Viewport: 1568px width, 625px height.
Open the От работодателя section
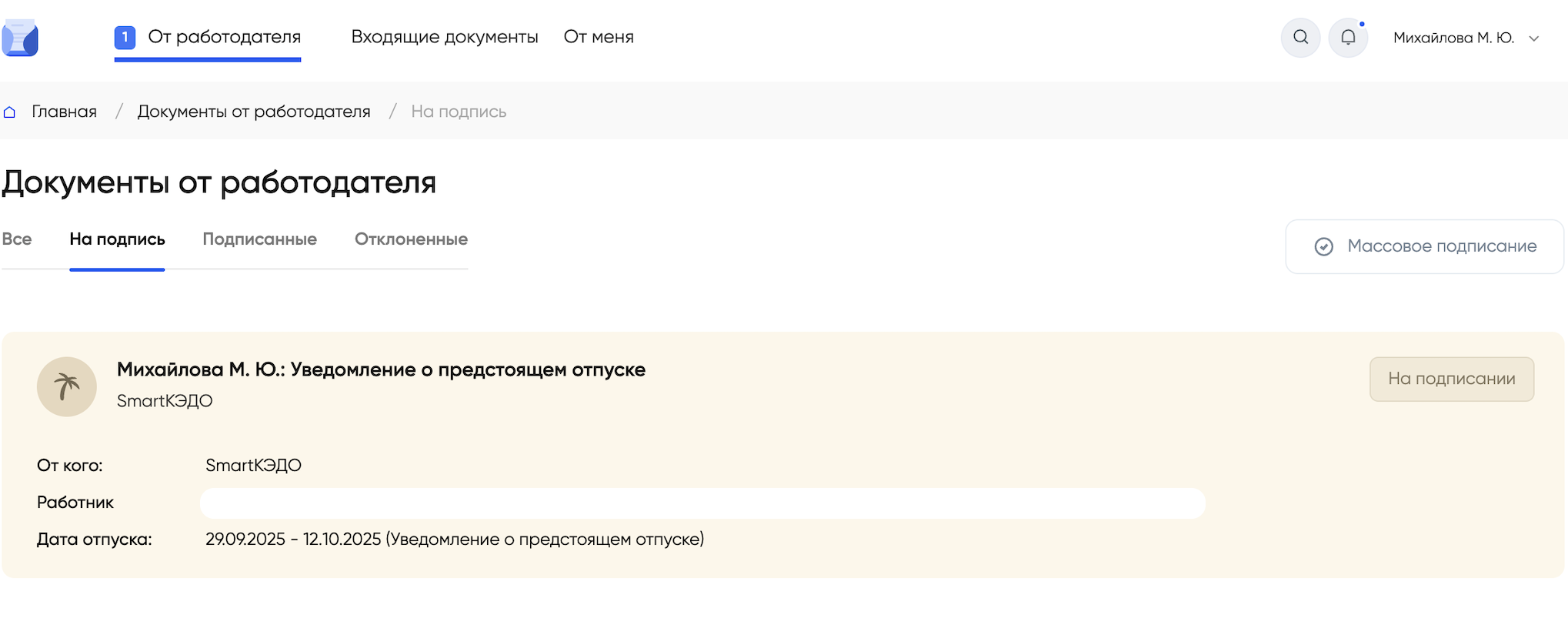tap(224, 37)
